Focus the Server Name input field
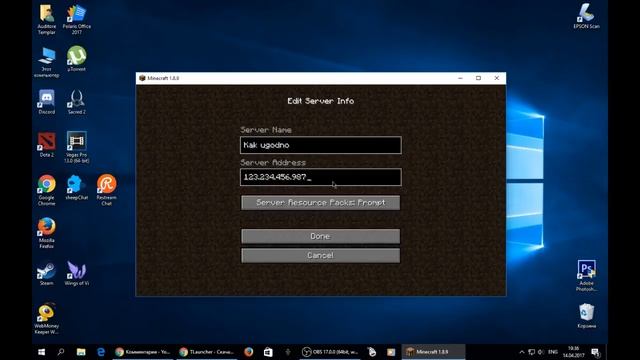This screenshot has width=640, height=360. coord(320,145)
